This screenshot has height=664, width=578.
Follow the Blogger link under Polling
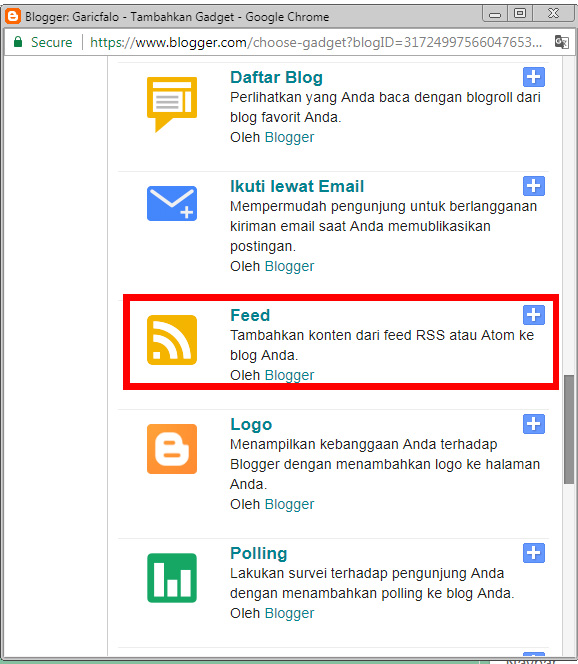tap(289, 613)
